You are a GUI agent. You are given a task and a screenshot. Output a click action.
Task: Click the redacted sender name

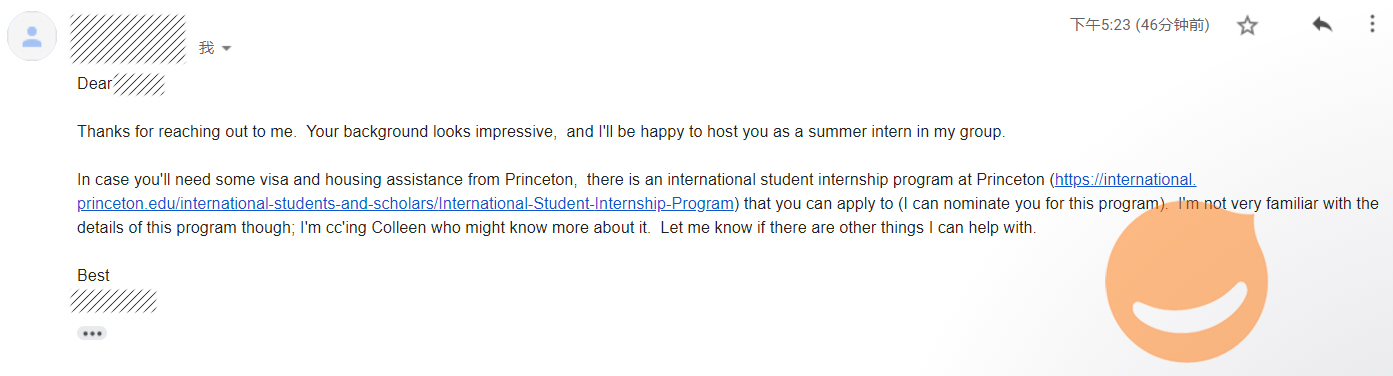point(128,38)
